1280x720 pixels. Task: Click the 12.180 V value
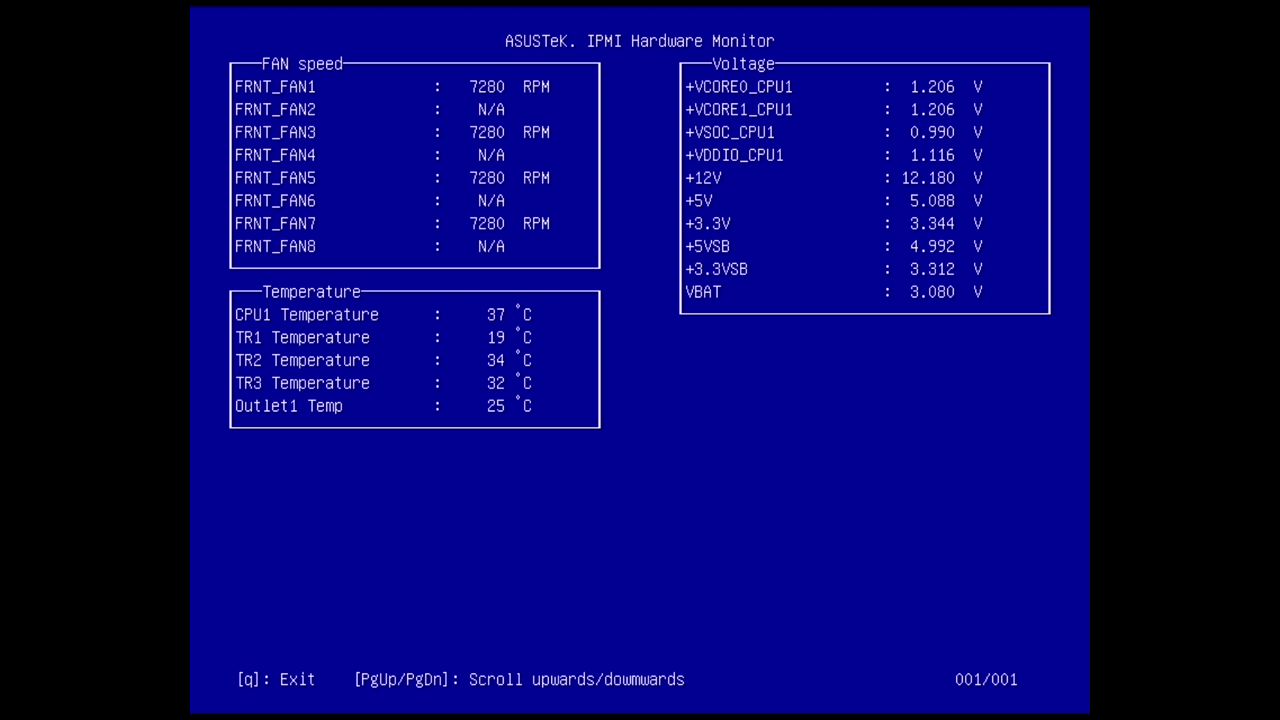942,178
